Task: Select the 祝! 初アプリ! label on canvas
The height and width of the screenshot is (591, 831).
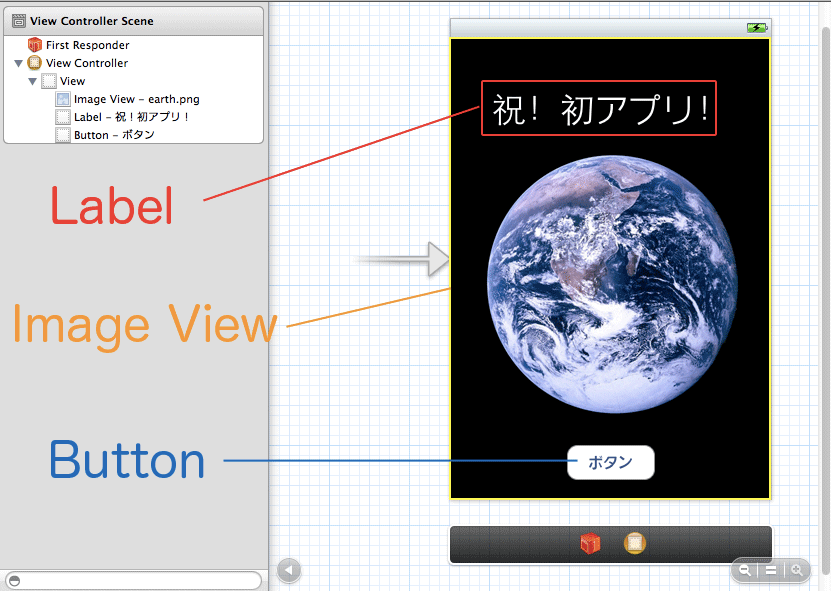Action: click(x=599, y=108)
